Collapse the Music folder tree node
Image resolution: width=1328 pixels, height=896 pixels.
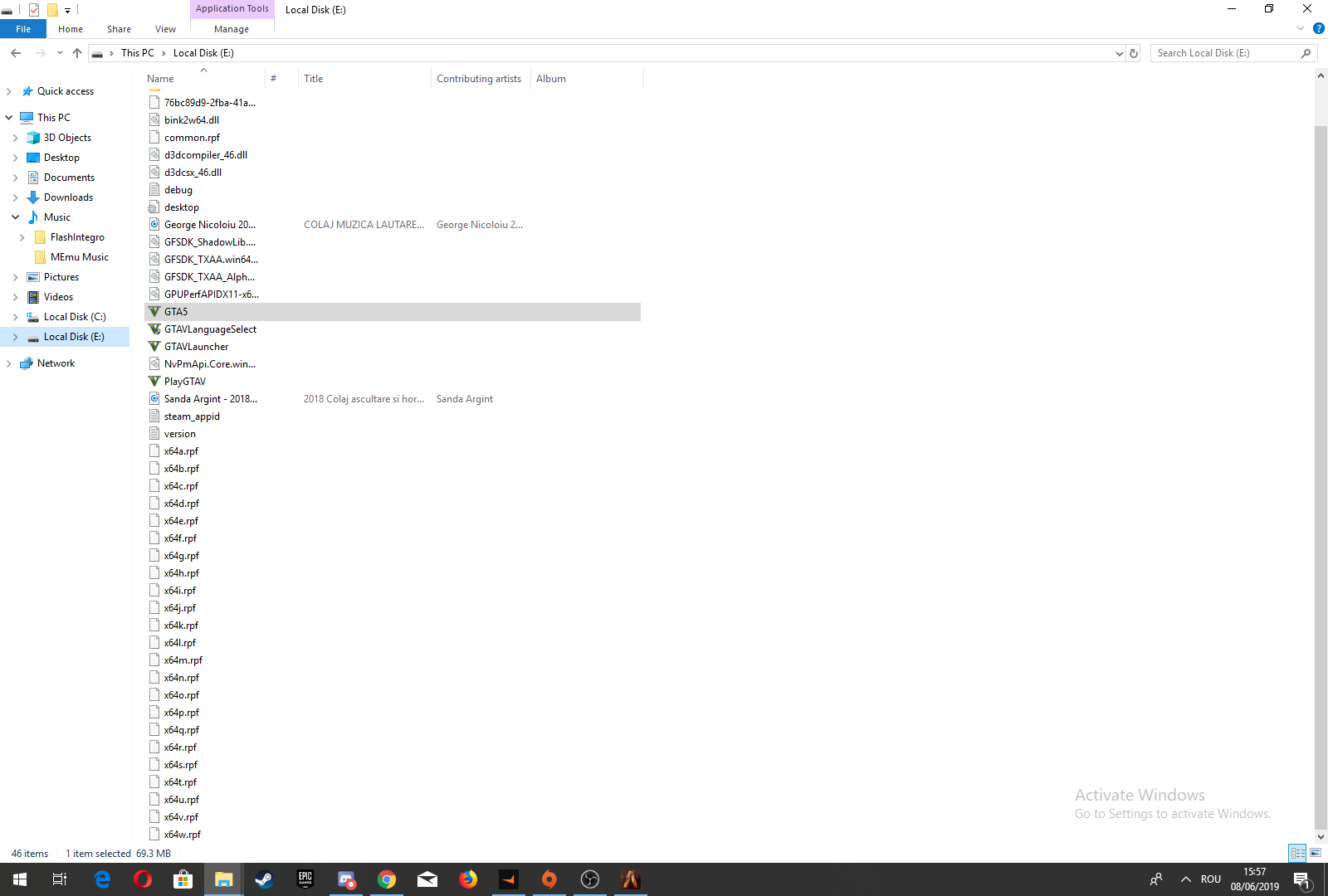(16, 217)
